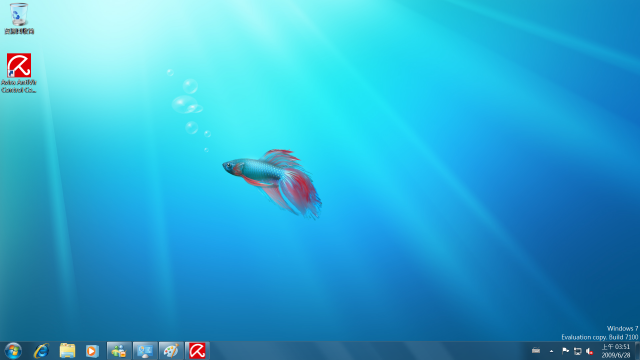The width and height of the screenshot is (640, 360).
Task: Click the muted volume speaker icon
Action: point(589,351)
